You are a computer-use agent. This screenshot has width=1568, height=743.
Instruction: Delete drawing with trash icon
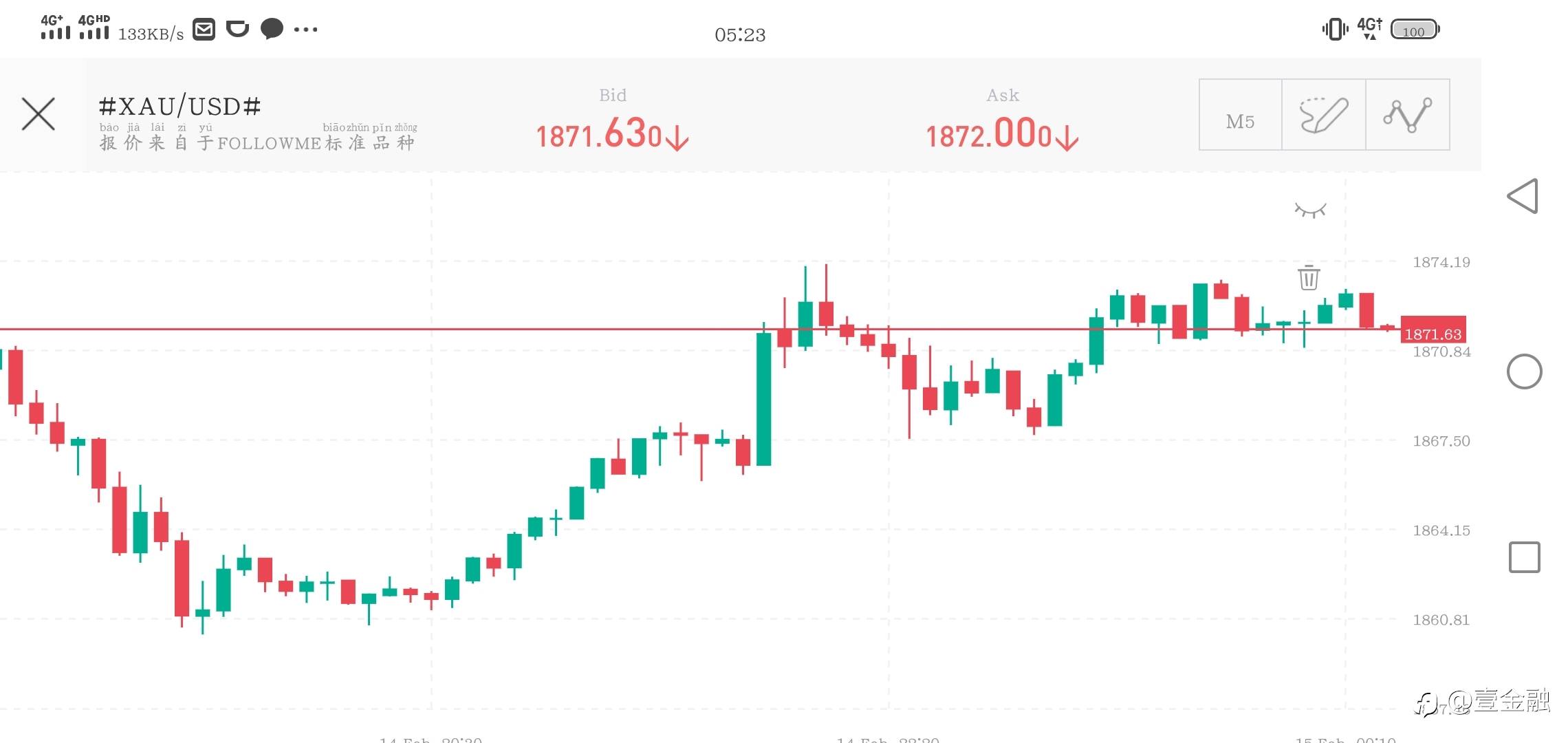coord(1309,277)
